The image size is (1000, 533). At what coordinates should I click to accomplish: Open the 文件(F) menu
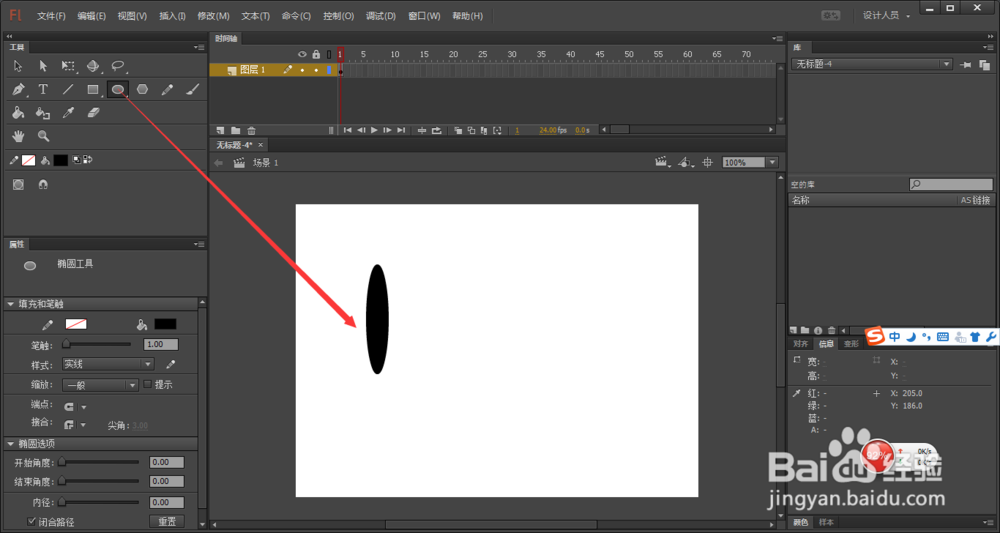51,16
